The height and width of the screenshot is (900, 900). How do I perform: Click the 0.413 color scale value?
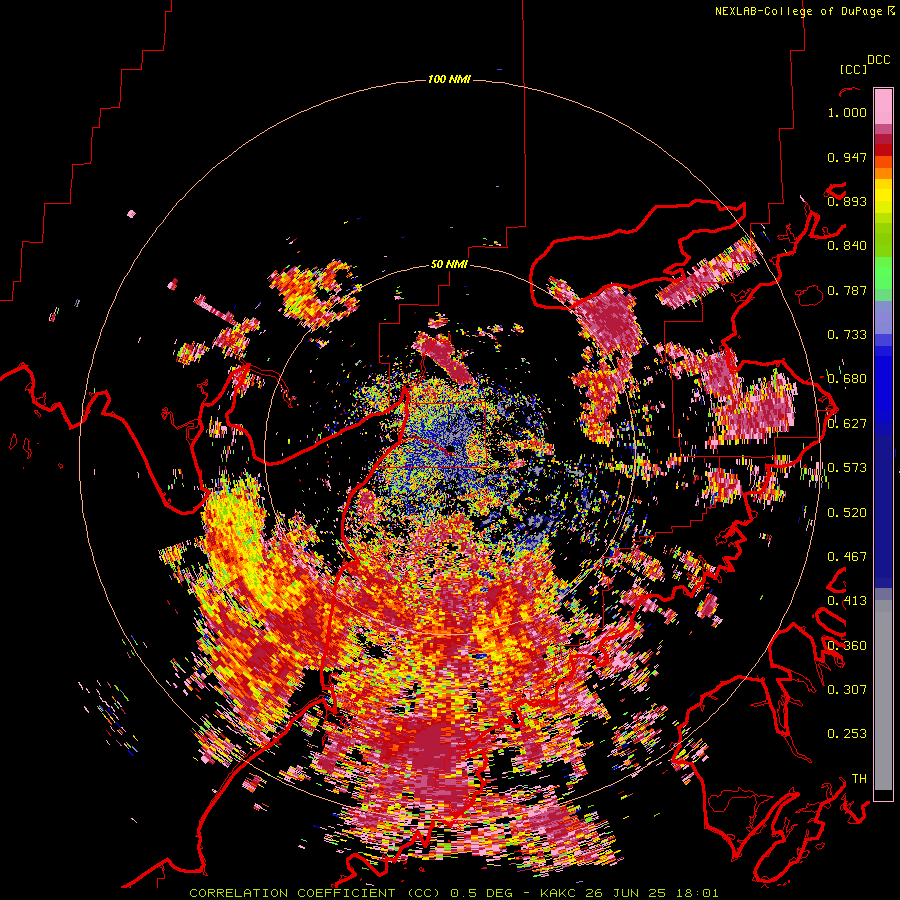click(847, 601)
